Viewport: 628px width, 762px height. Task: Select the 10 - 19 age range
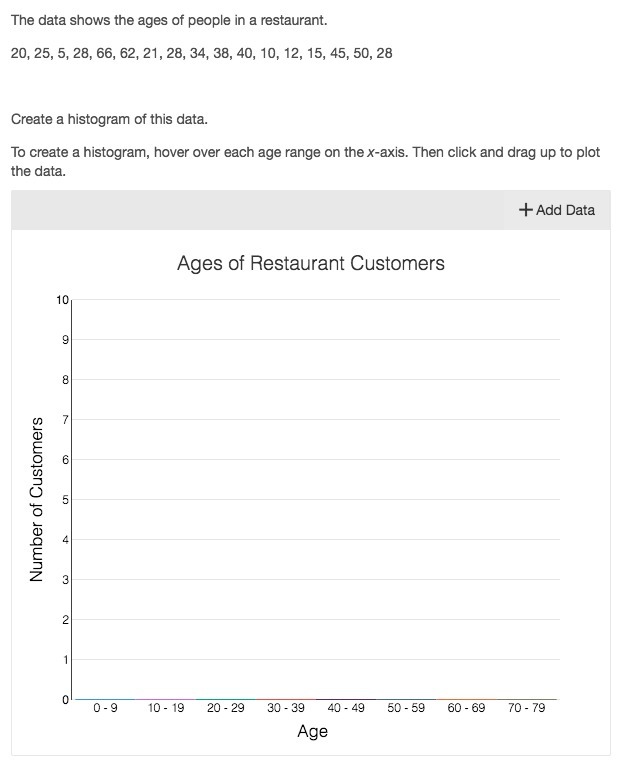click(x=166, y=708)
